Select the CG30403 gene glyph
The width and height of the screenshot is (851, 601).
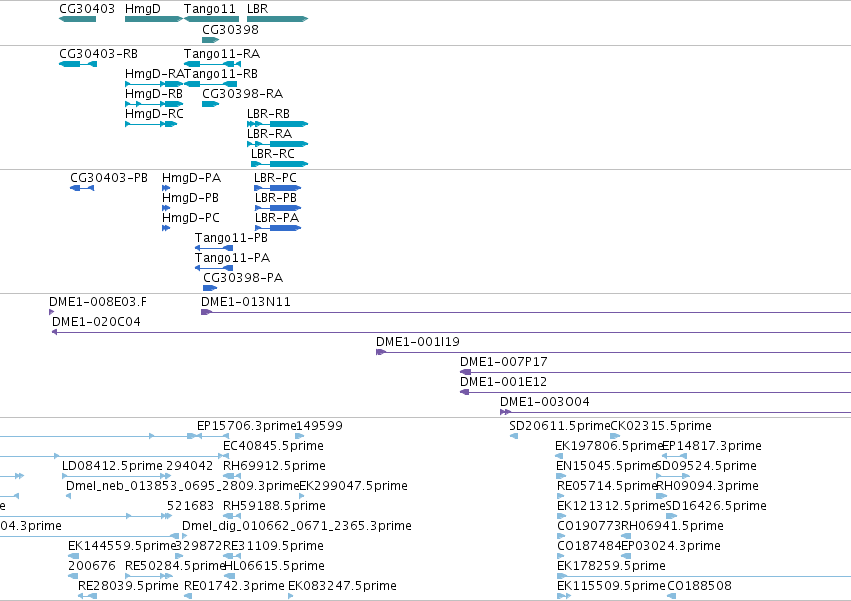tap(78, 19)
